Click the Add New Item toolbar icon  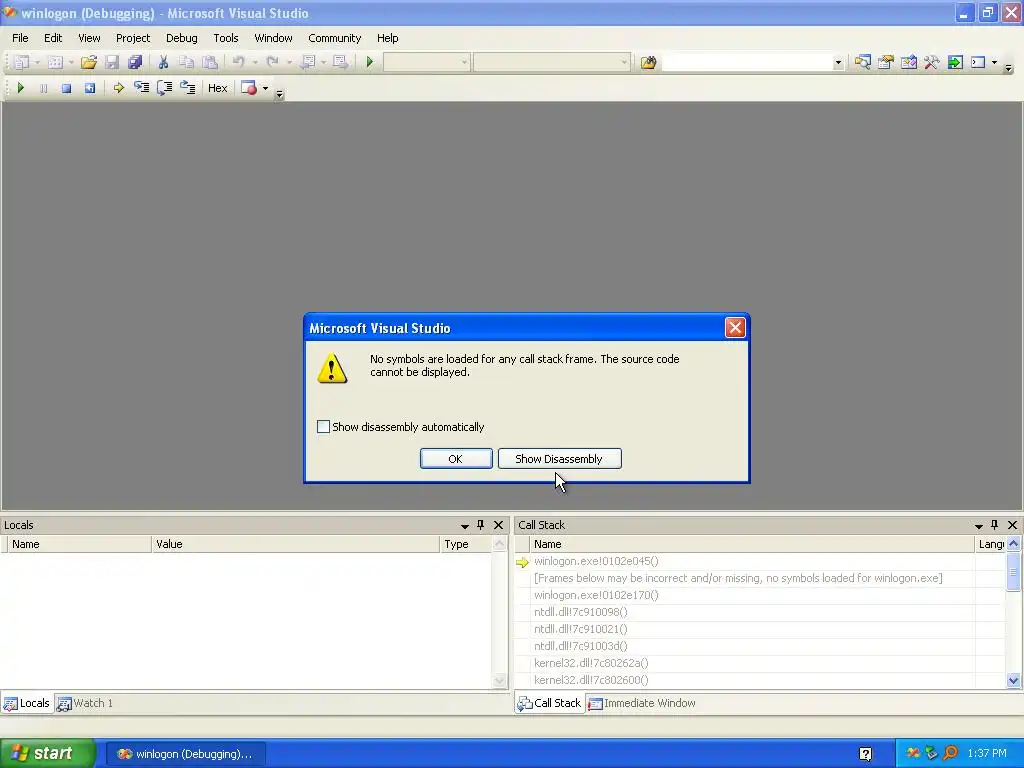click(x=56, y=62)
